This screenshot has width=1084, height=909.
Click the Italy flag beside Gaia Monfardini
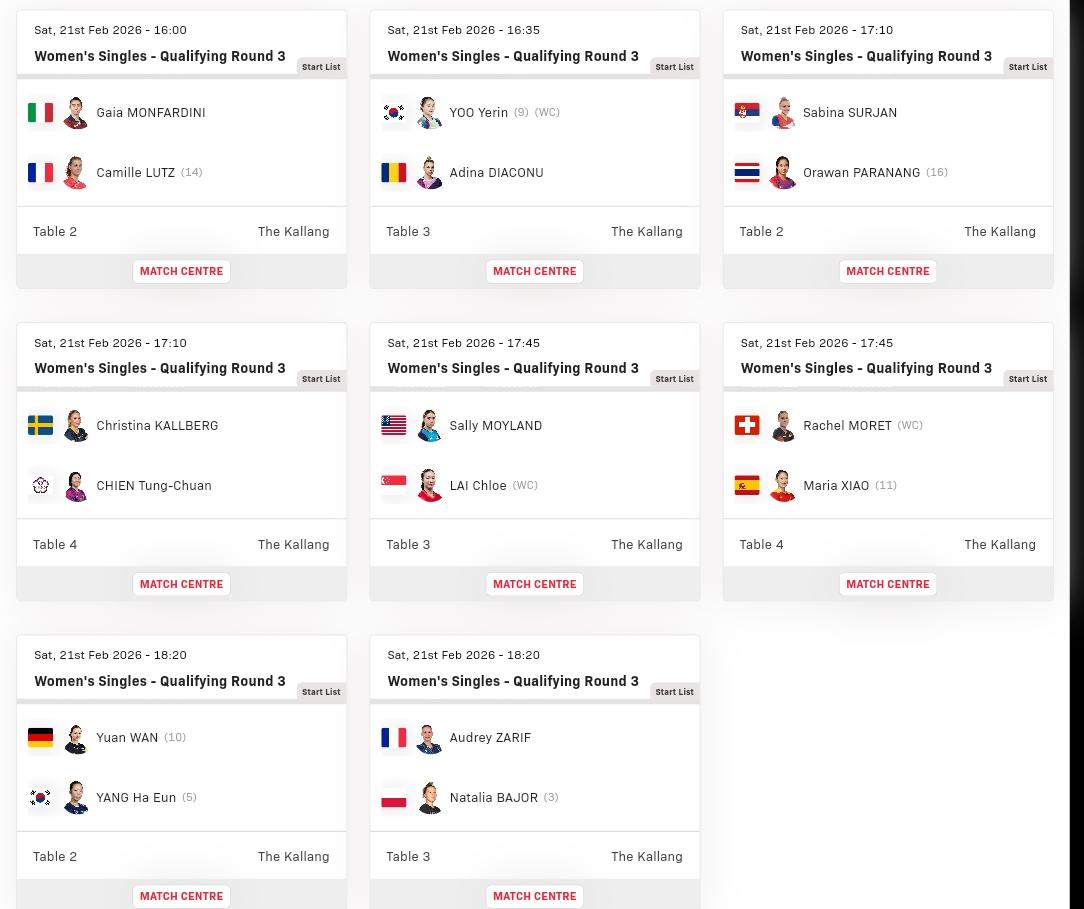click(x=40, y=113)
